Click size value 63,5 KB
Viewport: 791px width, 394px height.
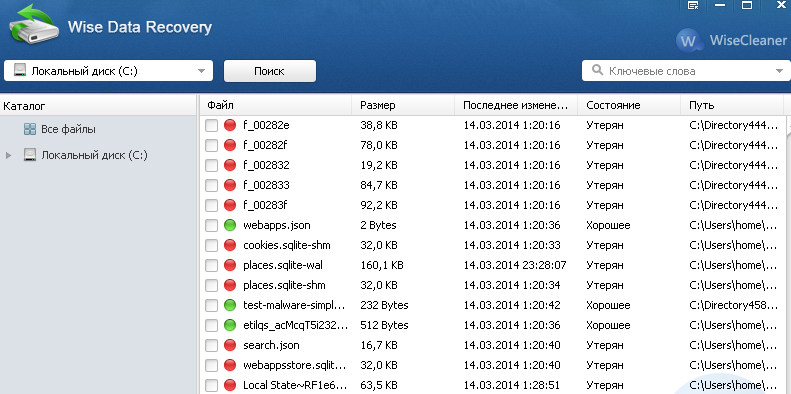(379, 385)
